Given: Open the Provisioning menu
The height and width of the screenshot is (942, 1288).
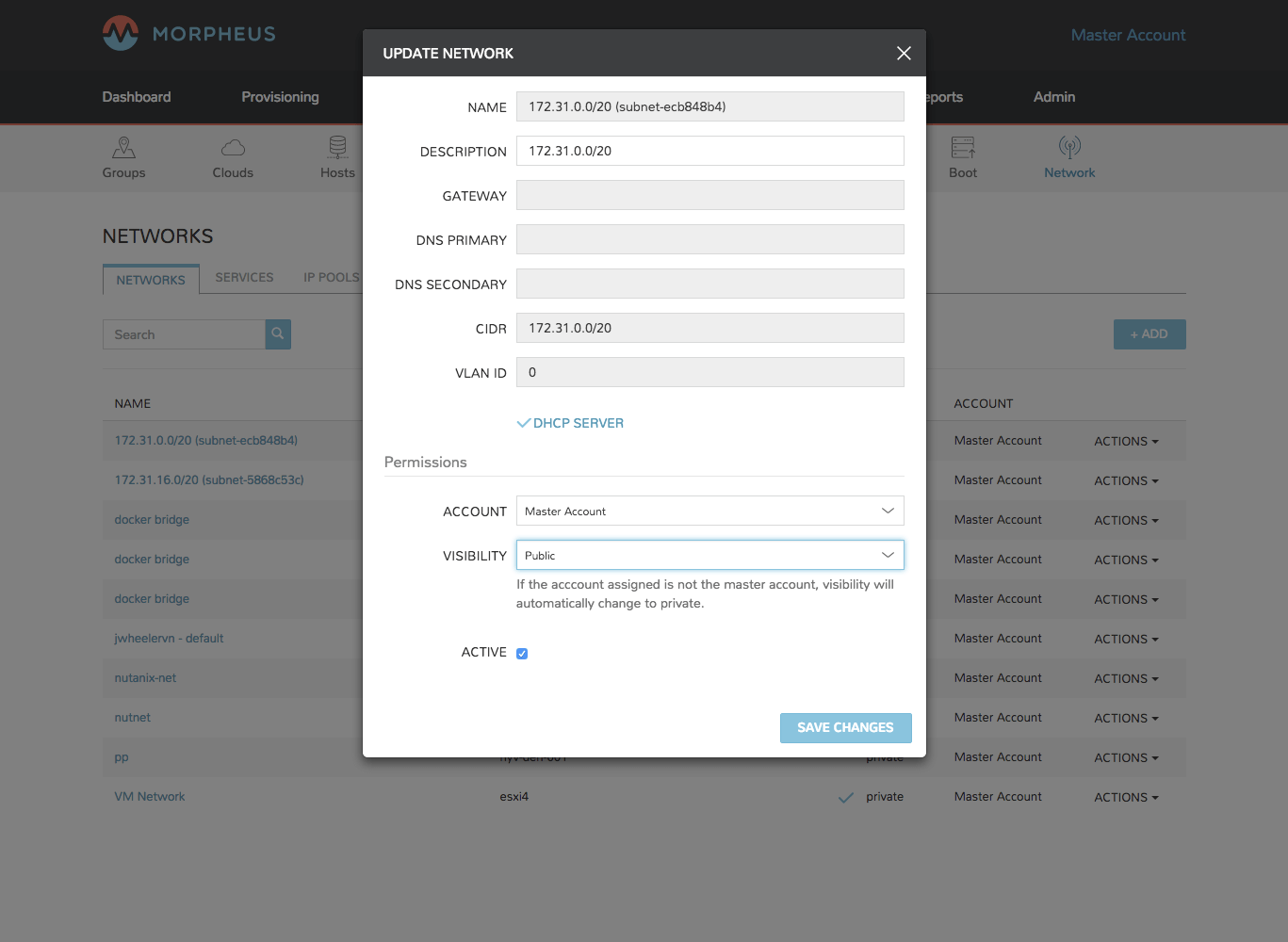Looking at the screenshot, I should tap(280, 97).
